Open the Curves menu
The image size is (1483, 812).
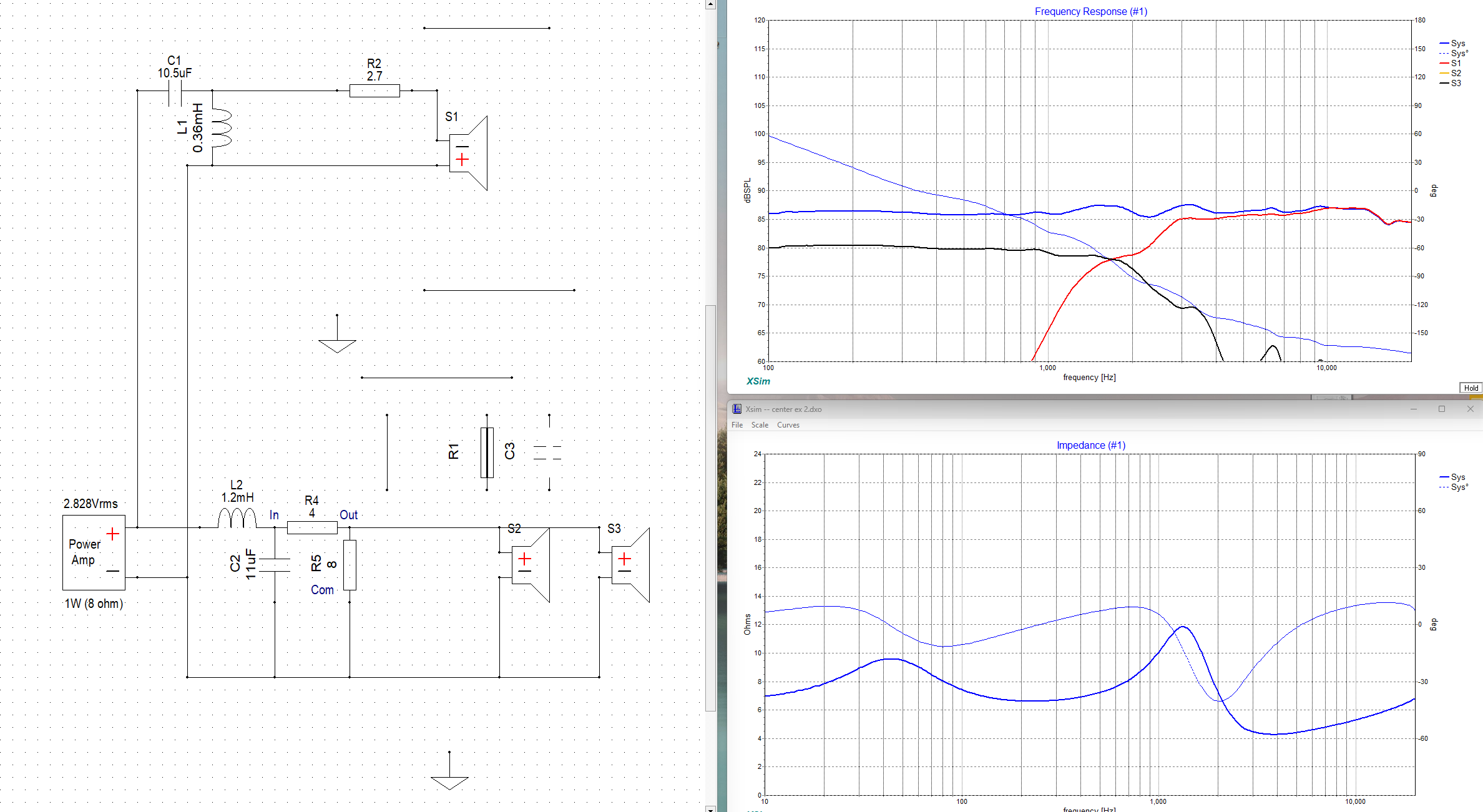(788, 425)
